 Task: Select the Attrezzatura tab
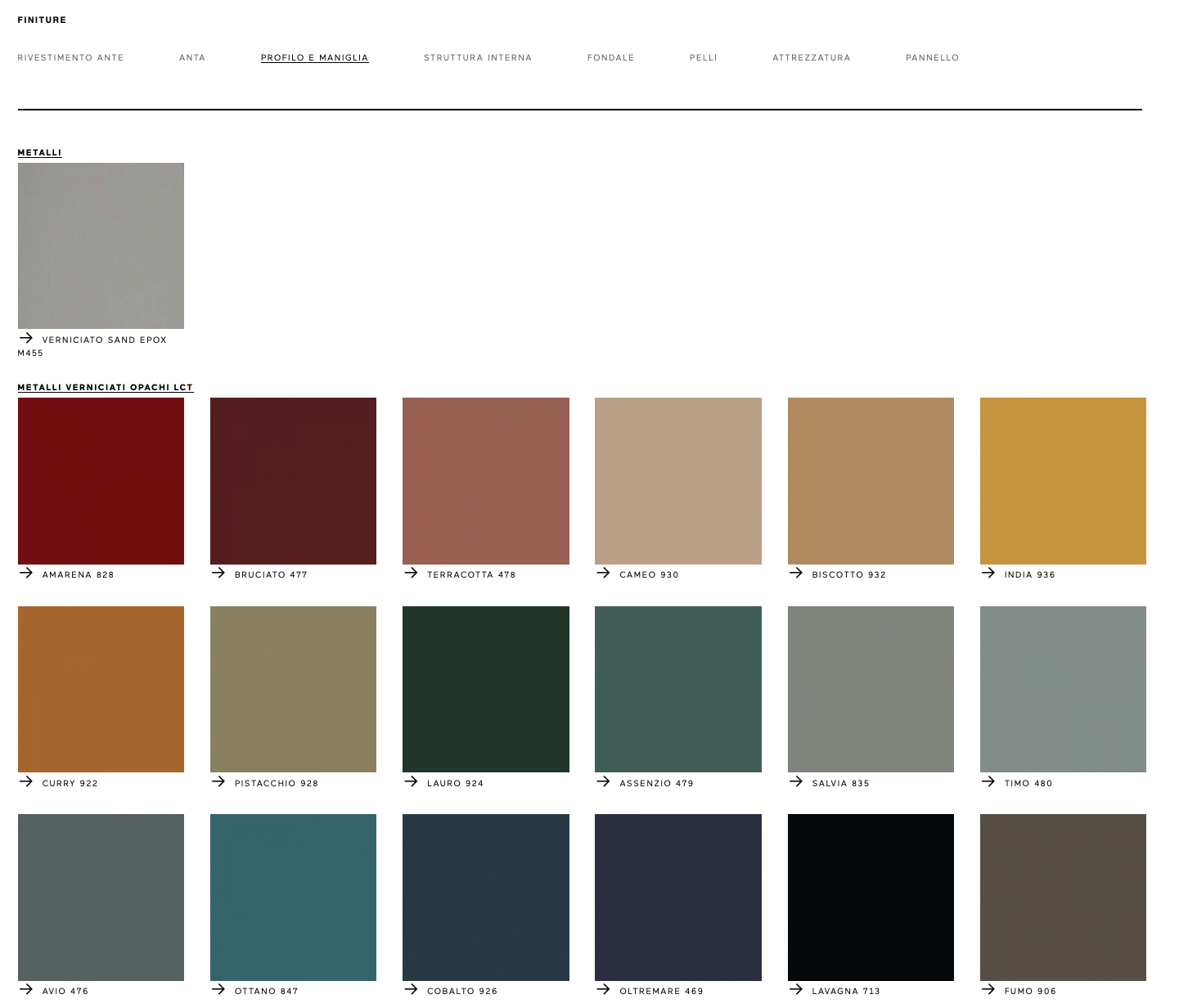(x=811, y=58)
